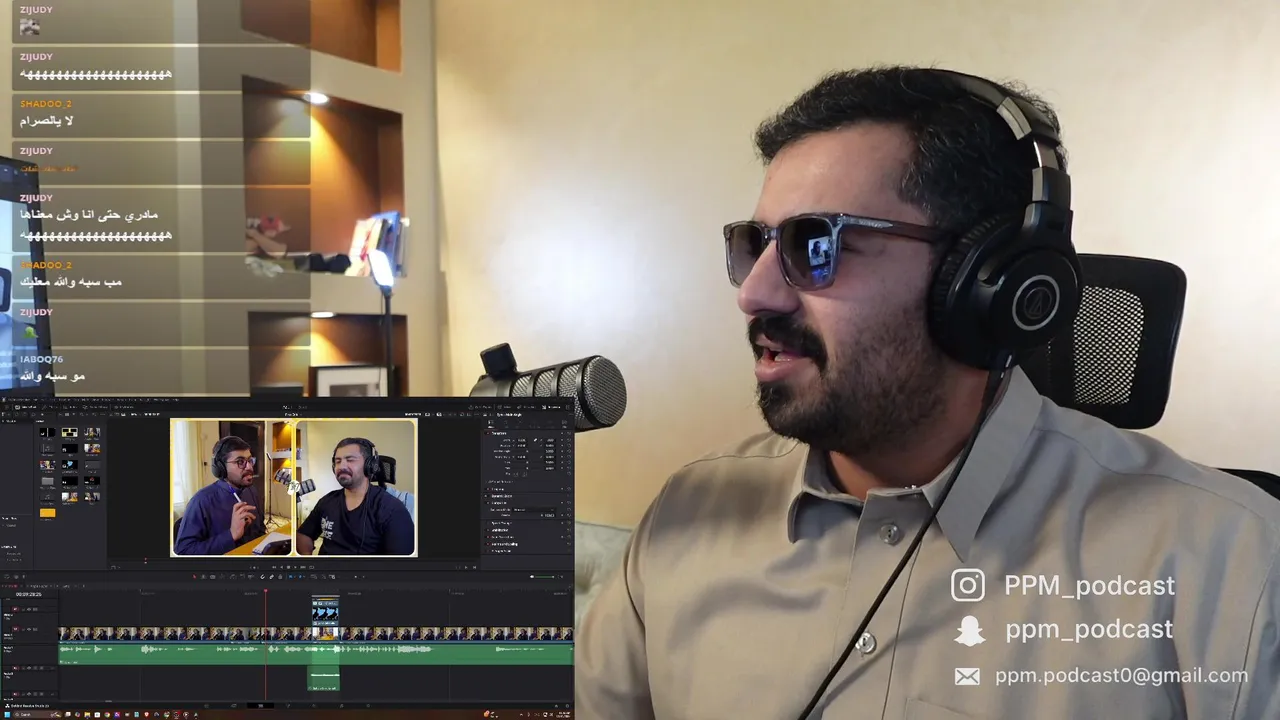Open the orange bin folder in Media Pool
This screenshot has width=1280, height=720.
(x=47, y=513)
